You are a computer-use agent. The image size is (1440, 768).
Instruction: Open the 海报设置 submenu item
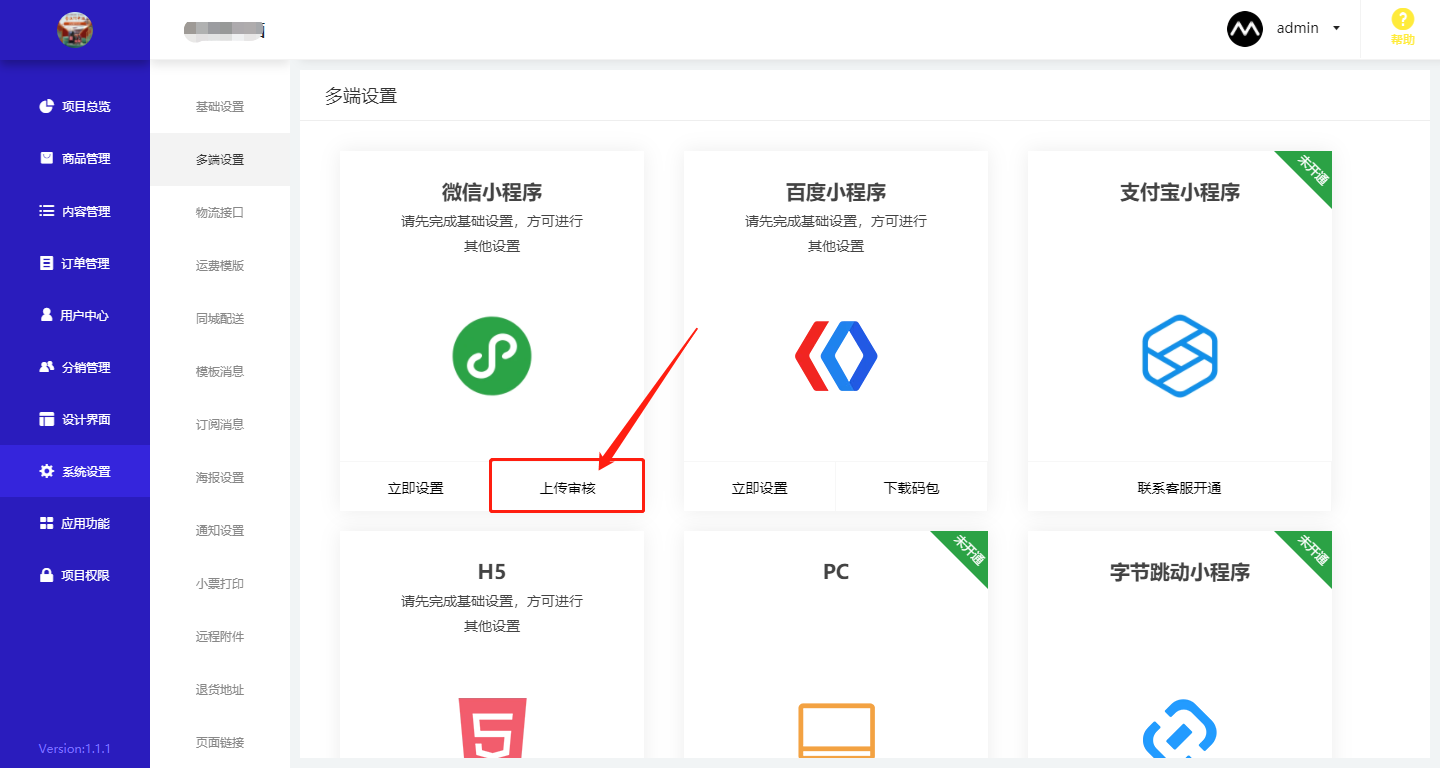click(x=220, y=478)
